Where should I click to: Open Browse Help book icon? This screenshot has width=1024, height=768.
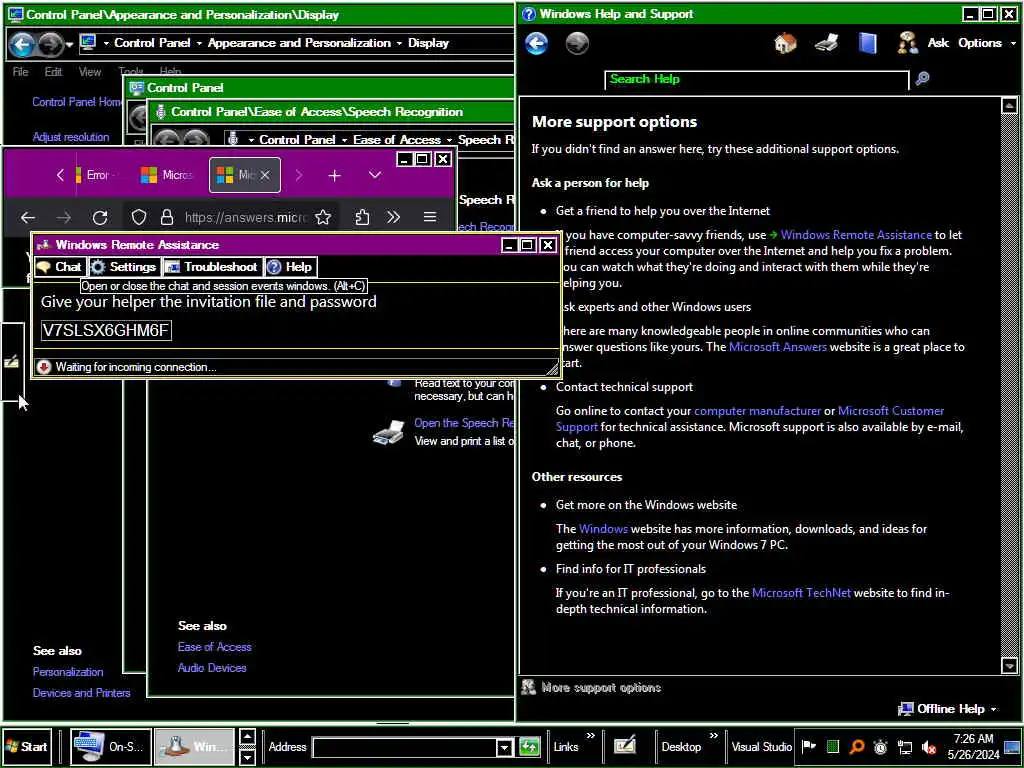point(867,43)
